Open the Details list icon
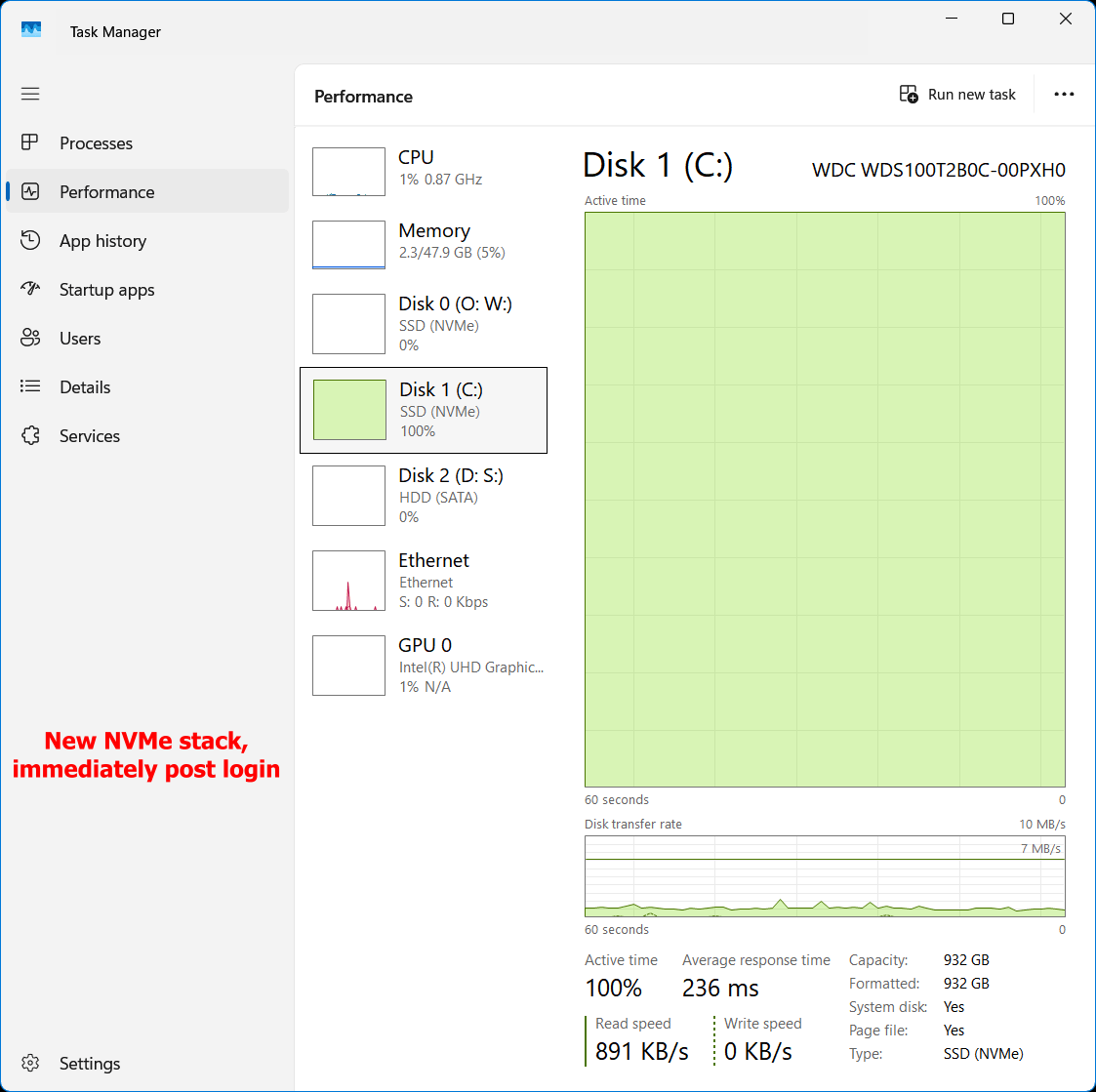 [x=30, y=386]
